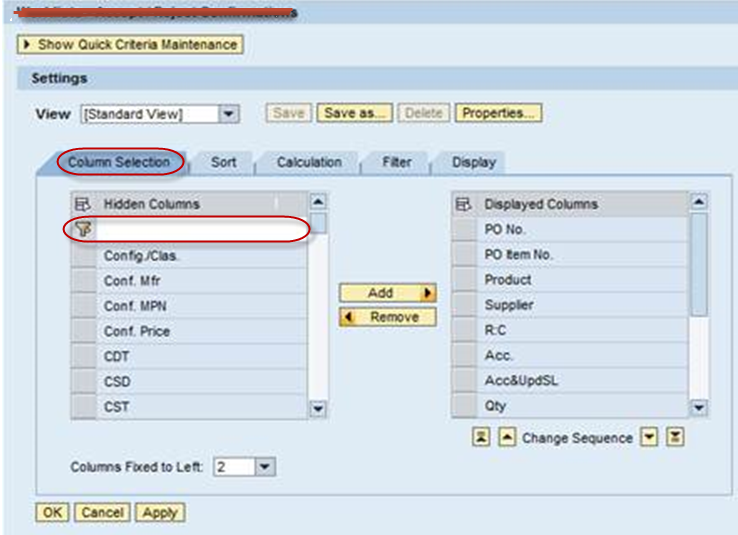This screenshot has height=535, width=738.
Task: Click the View name field Standard View
Action: [150, 114]
